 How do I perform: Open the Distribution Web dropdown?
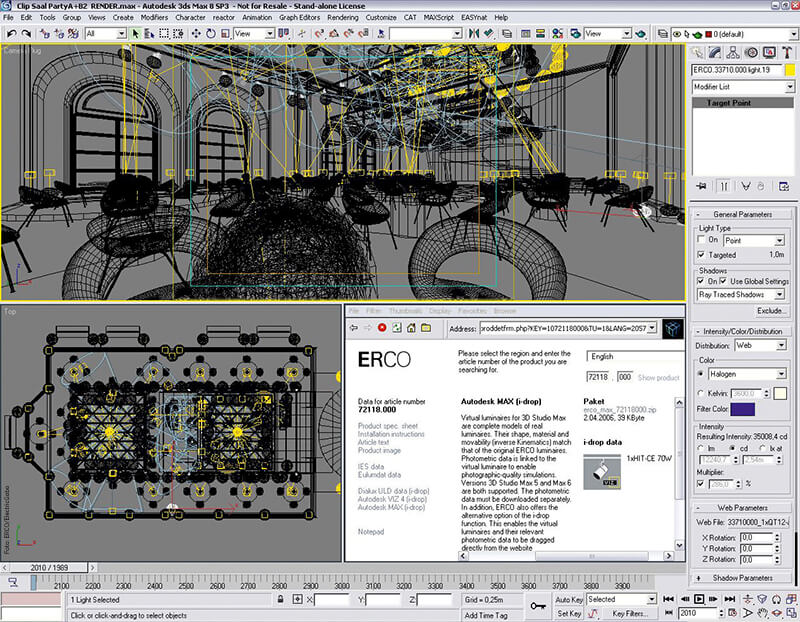761,345
